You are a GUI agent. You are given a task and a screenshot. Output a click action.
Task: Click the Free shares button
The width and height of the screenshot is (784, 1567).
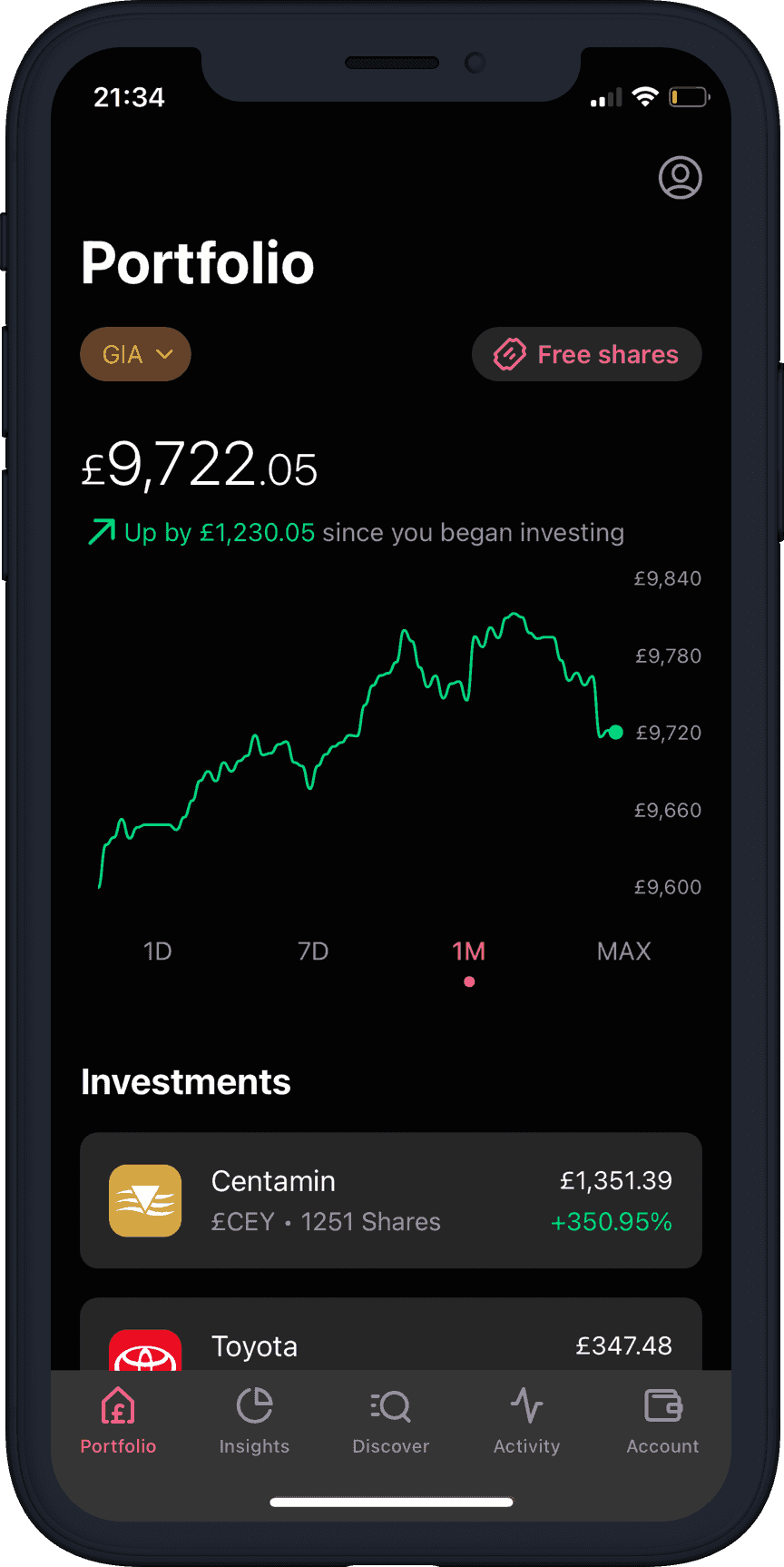click(x=586, y=354)
